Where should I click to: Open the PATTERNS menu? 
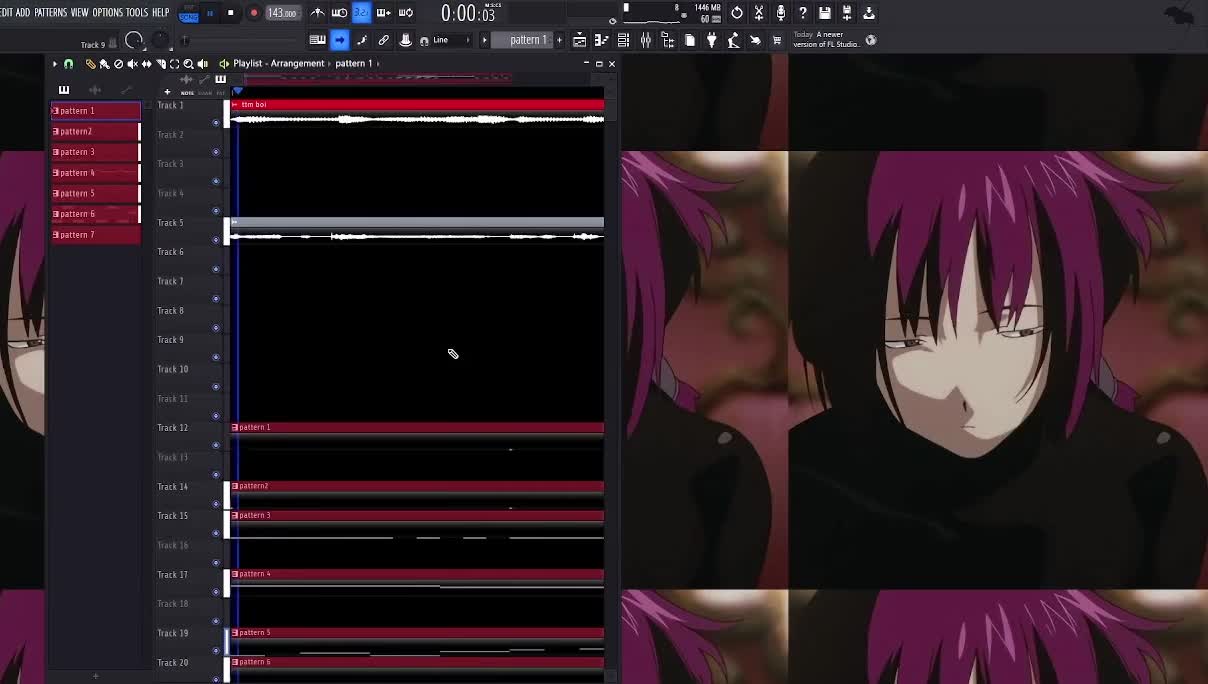tap(50, 12)
